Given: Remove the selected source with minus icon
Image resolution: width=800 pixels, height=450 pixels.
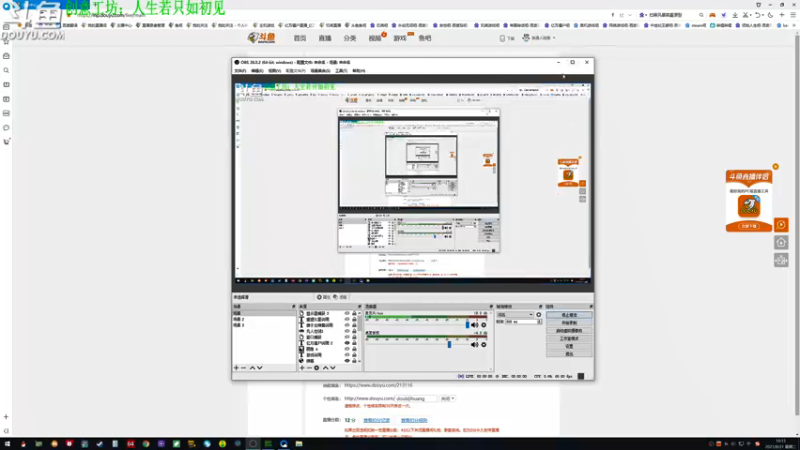Looking at the screenshot, I should pyautogui.click(x=309, y=368).
